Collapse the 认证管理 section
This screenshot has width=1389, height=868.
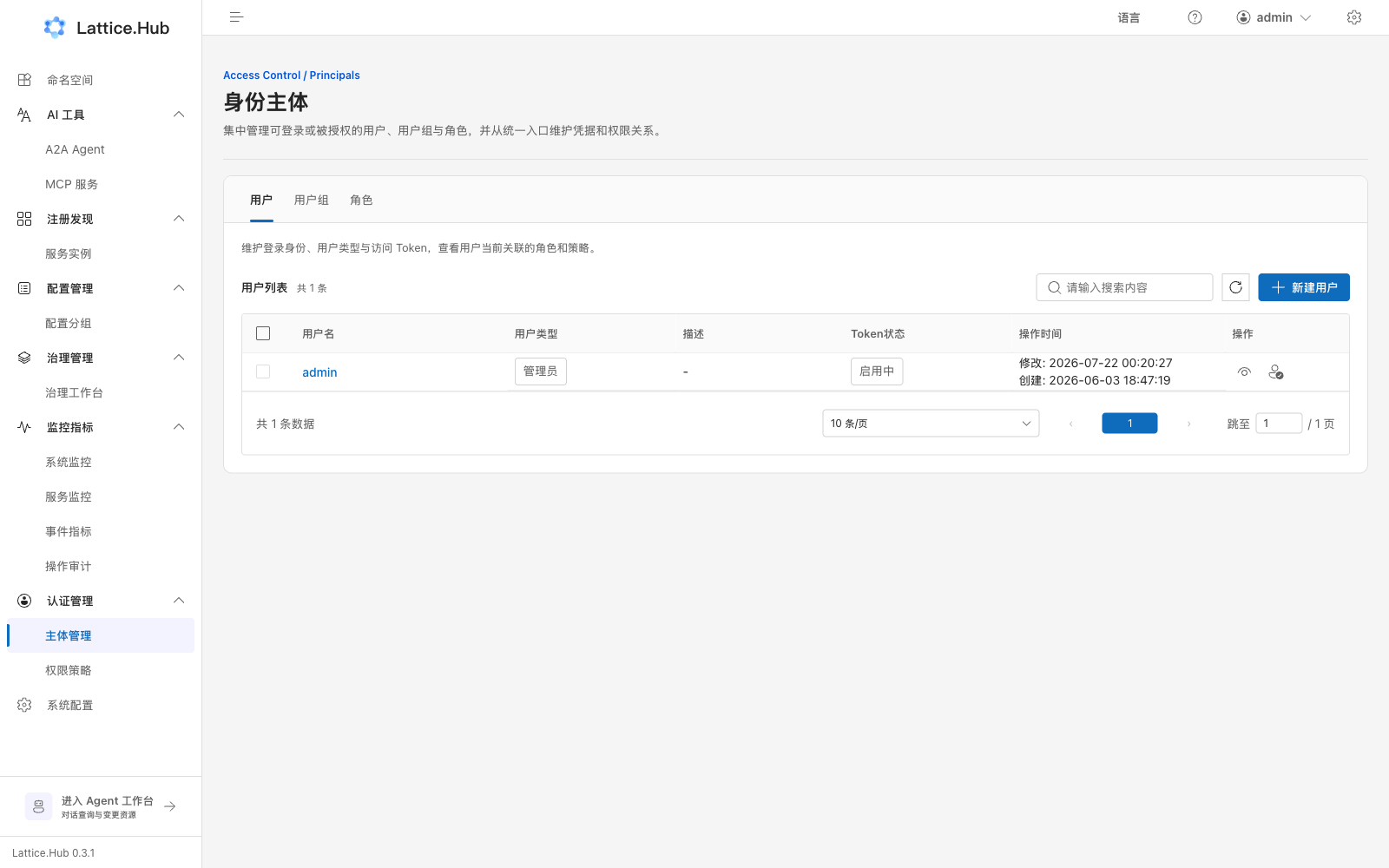click(x=179, y=601)
